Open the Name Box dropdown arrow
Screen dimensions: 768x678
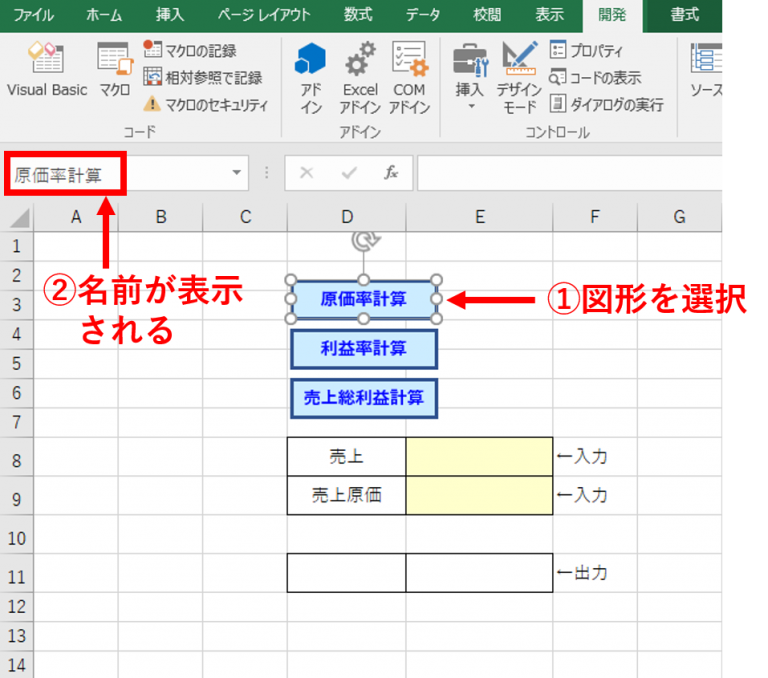click(237, 173)
